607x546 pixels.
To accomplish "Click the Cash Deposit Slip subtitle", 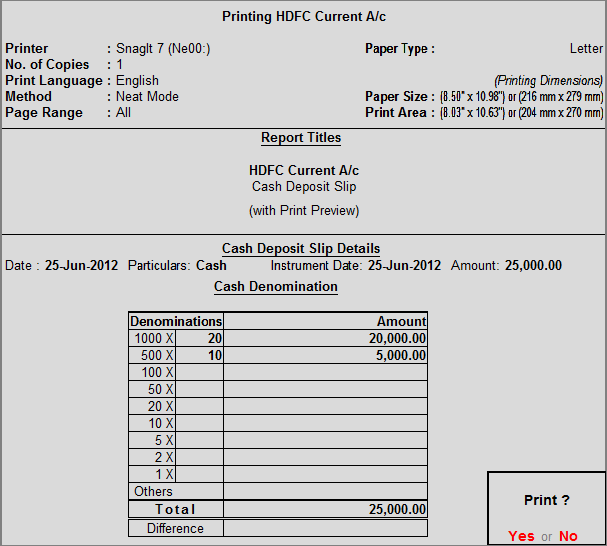I will [x=304, y=187].
